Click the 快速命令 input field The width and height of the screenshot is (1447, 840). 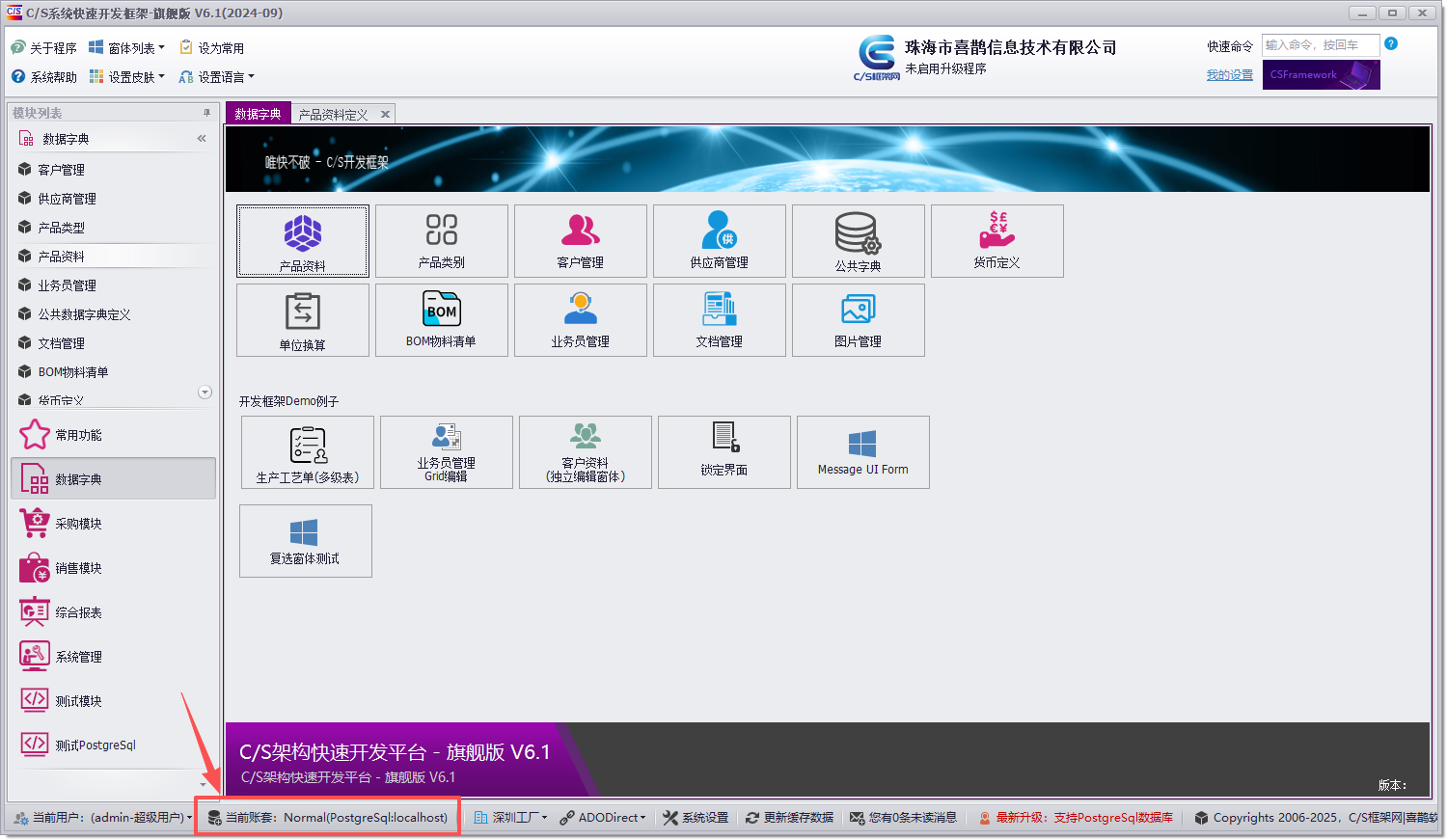click(x=1321, y=44)
